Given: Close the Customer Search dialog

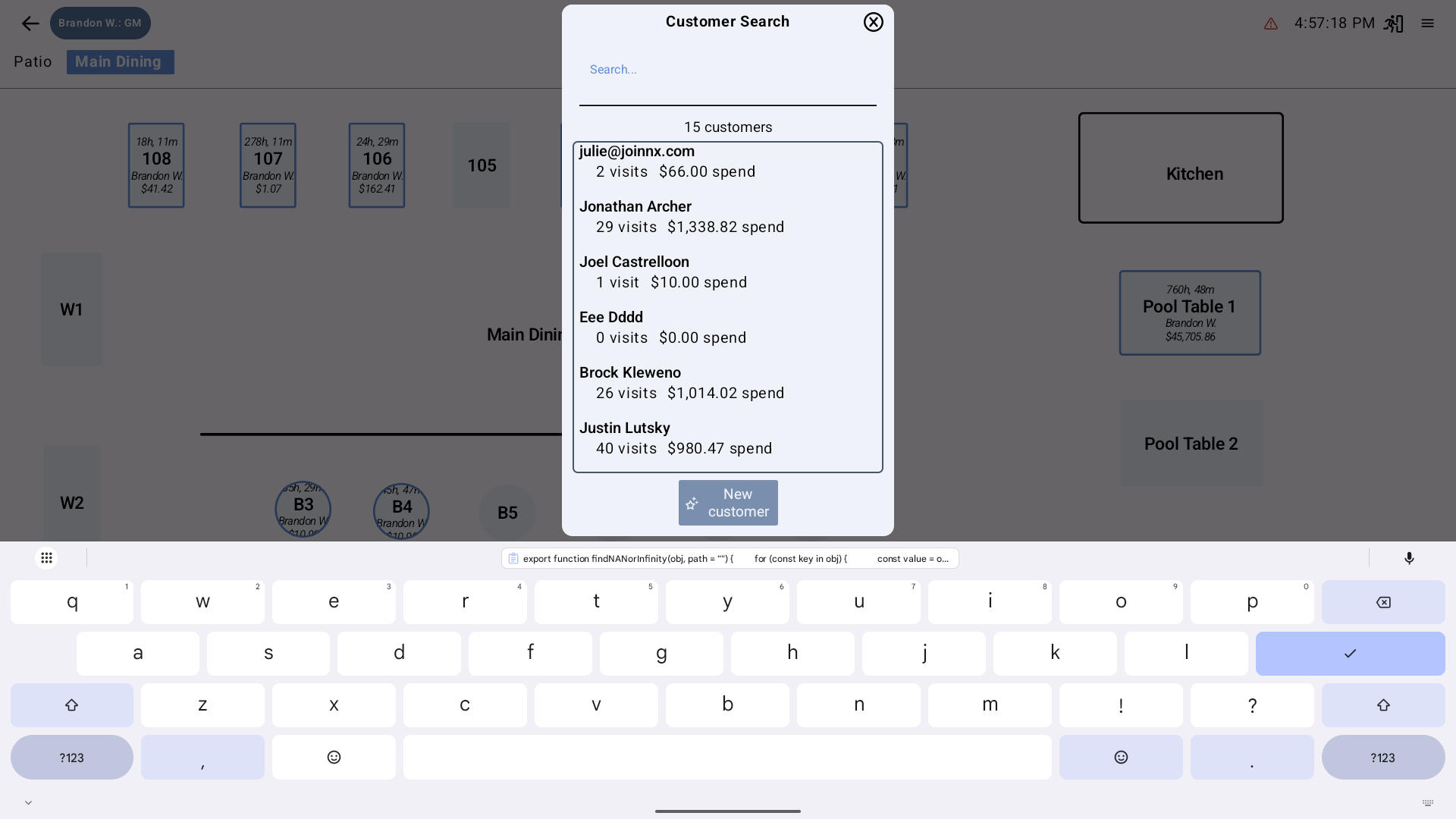Looking at the screenshot, I should tap(873, 22).
